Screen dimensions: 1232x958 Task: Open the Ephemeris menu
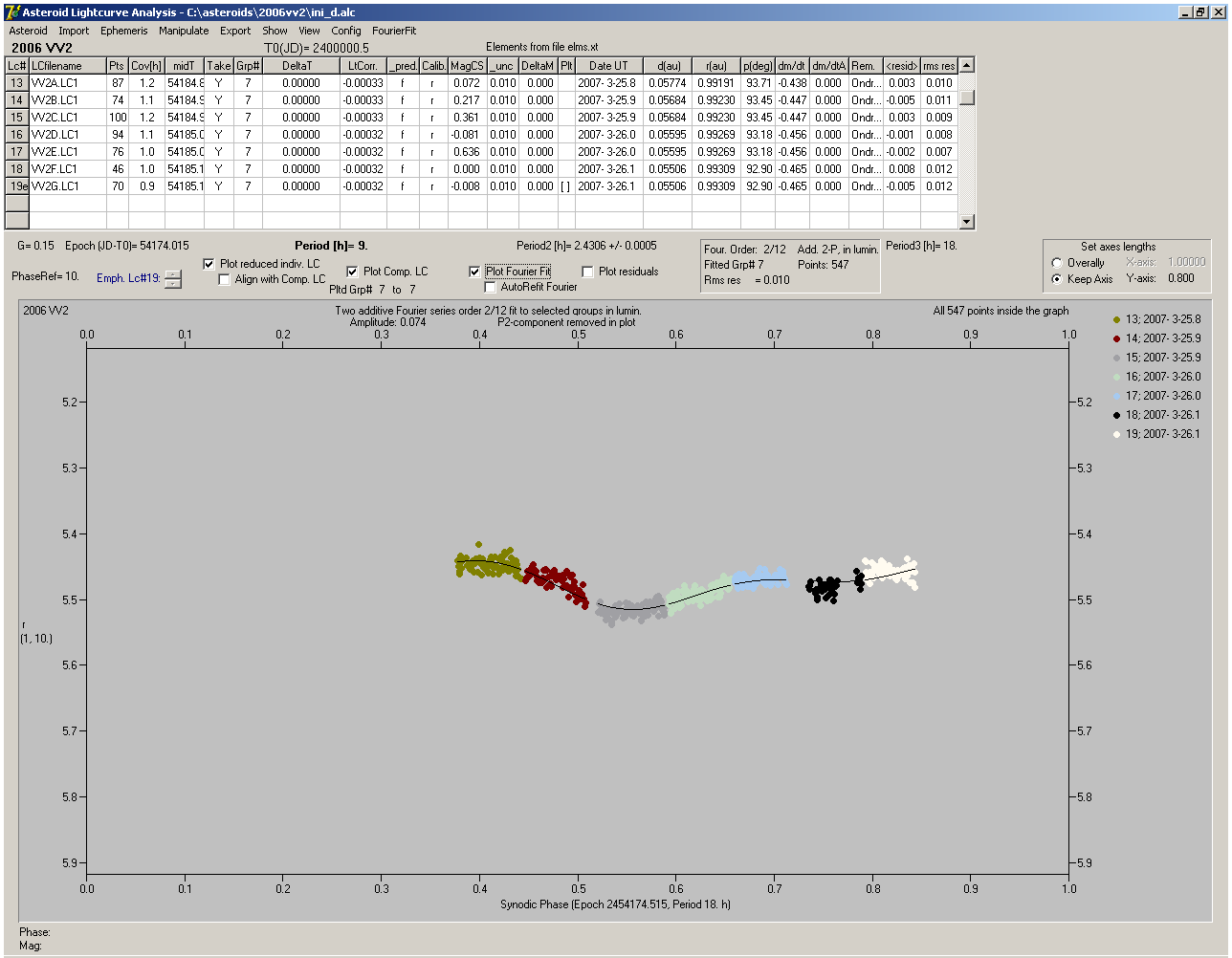point(123,31)
